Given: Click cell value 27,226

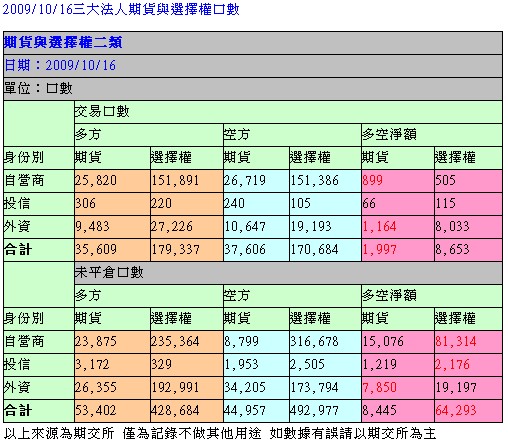Looking at the screenshot, I should point(172,226).
